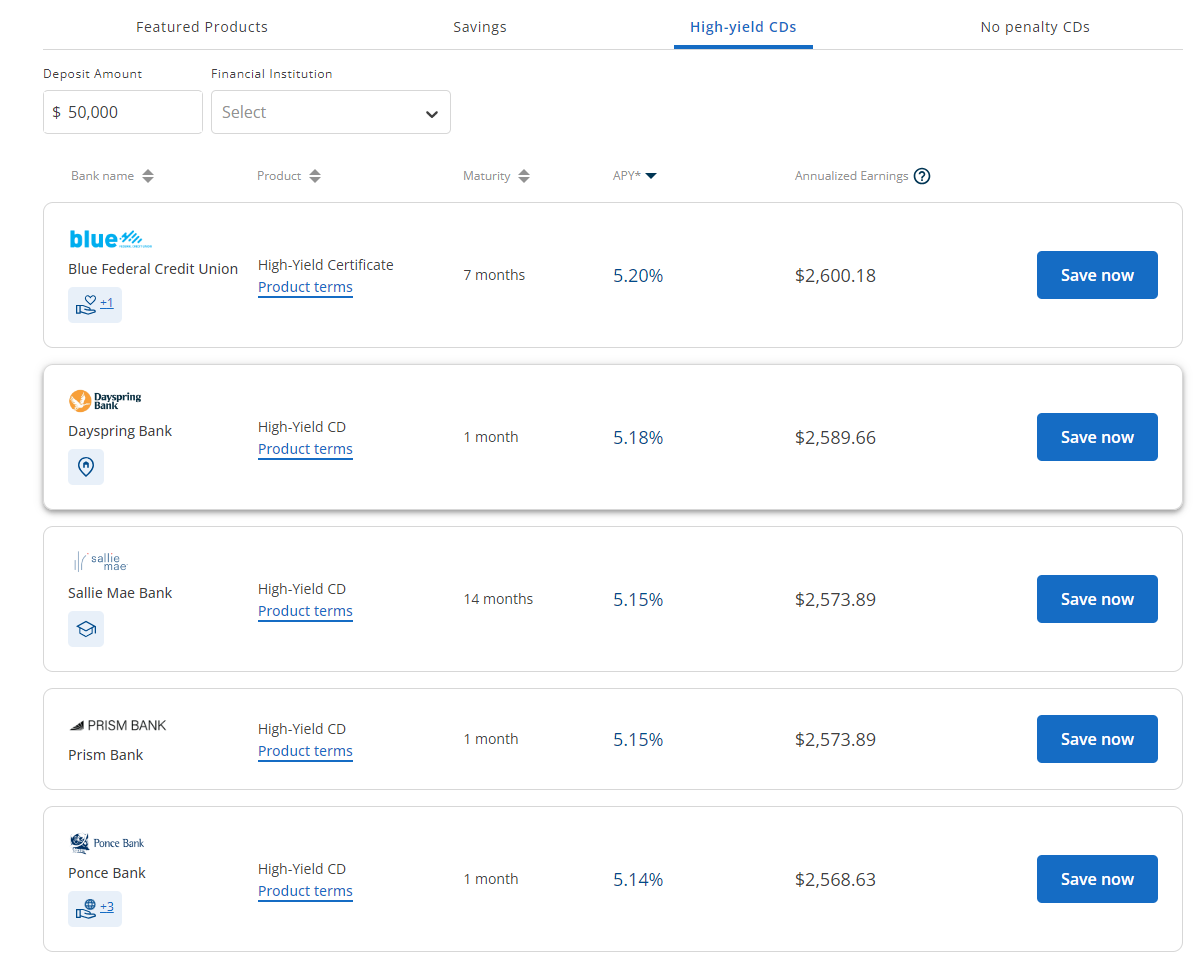Click the Sallie Mae Bank name text
This screenshot has height=960, width=1200.
(x=120, y=593)
